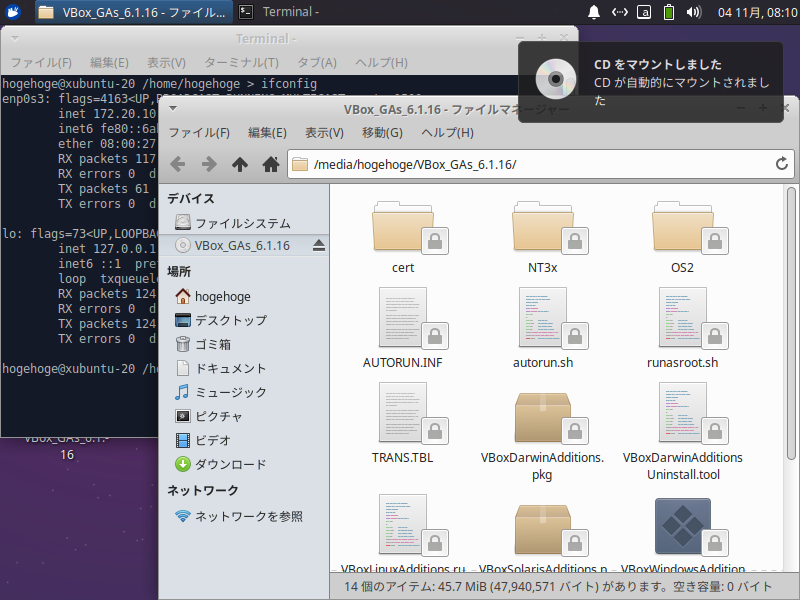Image resolution: width=800 pixels, height=600 pixels.
Task: Open the hogehoge home place
Action: (244, 296)
